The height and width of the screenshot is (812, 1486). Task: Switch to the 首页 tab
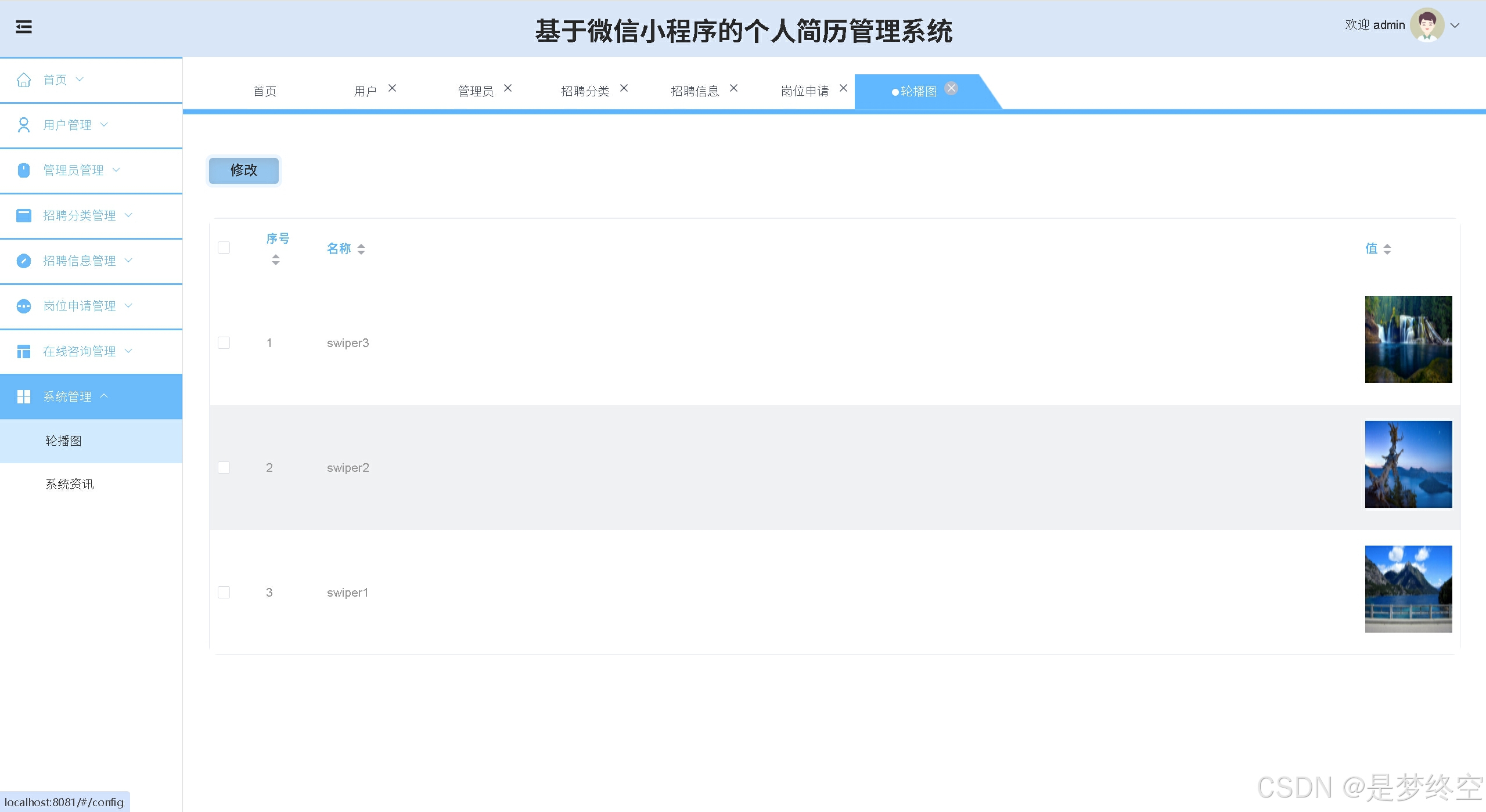(265, 91)
